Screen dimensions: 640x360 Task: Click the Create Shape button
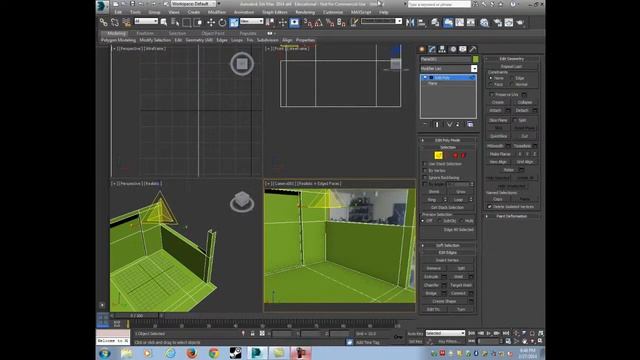[444, 301]
